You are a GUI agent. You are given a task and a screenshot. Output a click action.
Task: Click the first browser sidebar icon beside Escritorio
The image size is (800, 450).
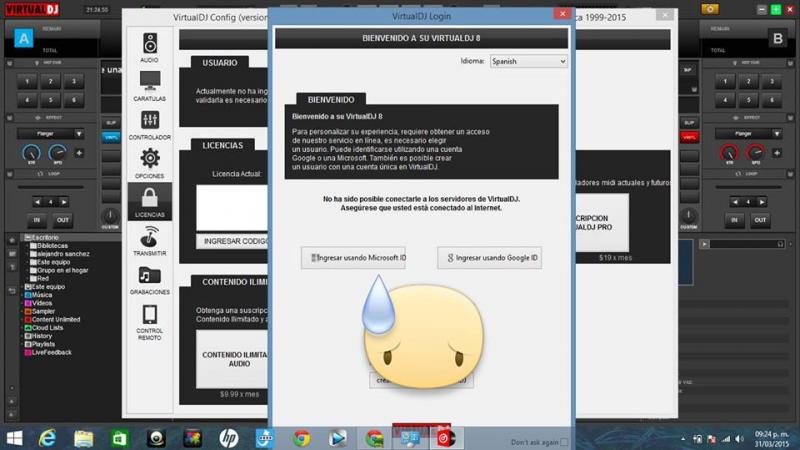tap(12, 240)
